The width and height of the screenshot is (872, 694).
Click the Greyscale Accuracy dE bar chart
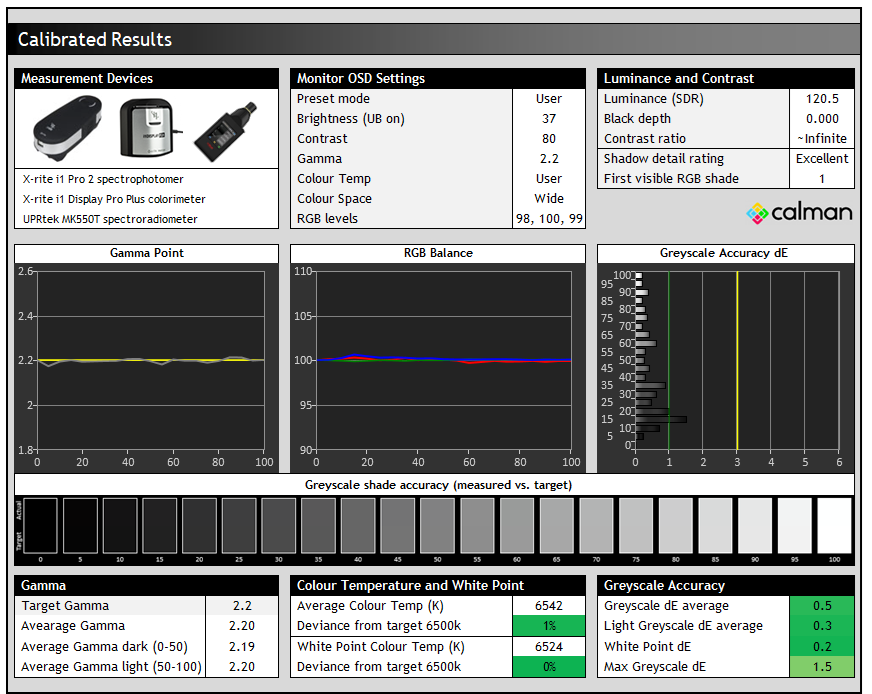(736, 360)
